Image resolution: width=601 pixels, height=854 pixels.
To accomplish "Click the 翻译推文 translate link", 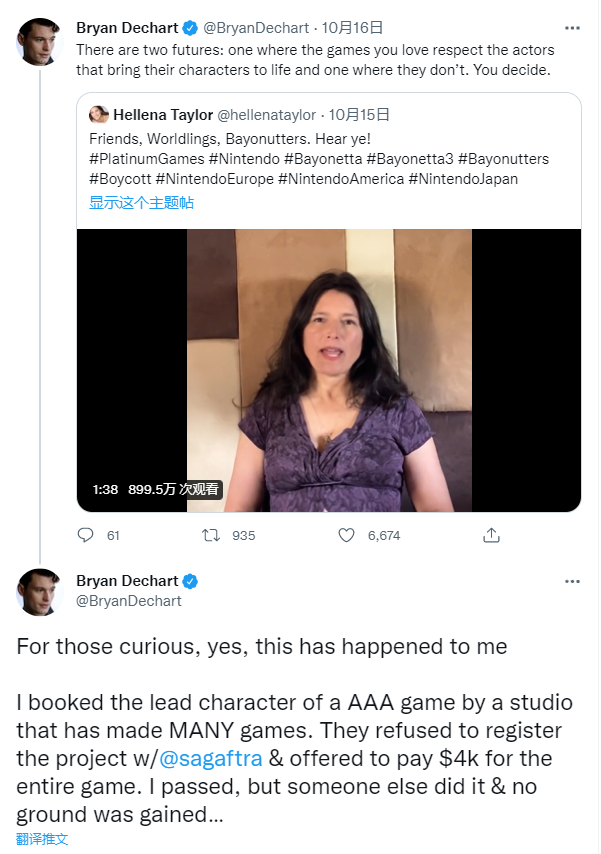I will pos(42,839).
